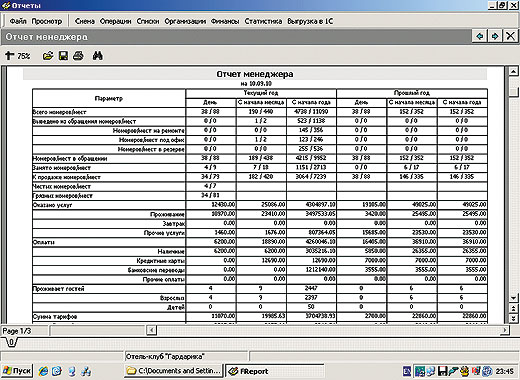Click the up arrow exit icon
Image resolution: width=520 pixels, height=380 pixels.
9,55
